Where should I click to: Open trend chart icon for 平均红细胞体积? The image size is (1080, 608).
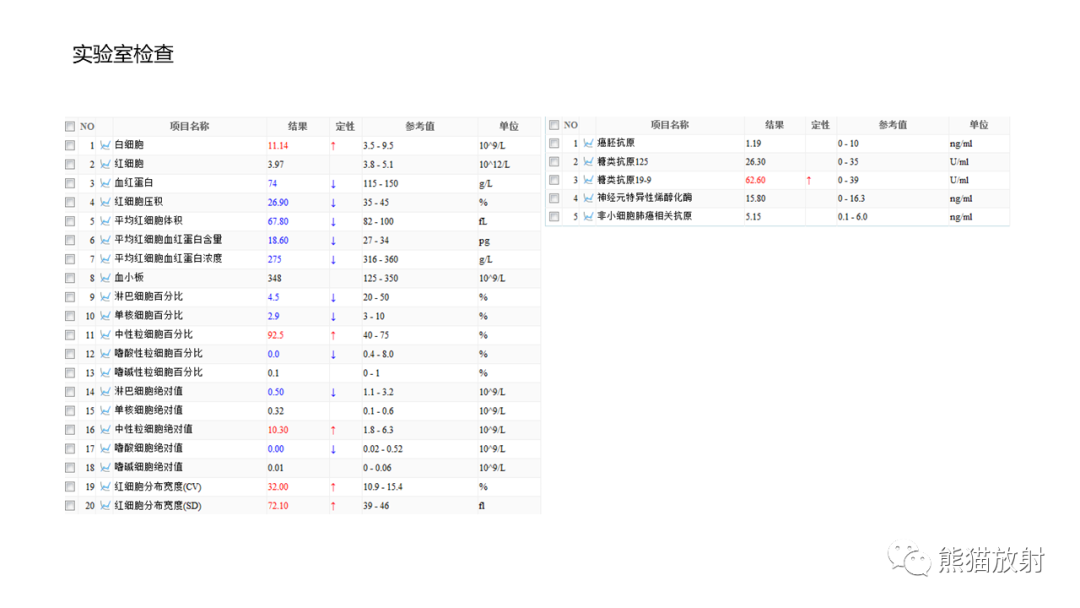[x=105, y=221]
